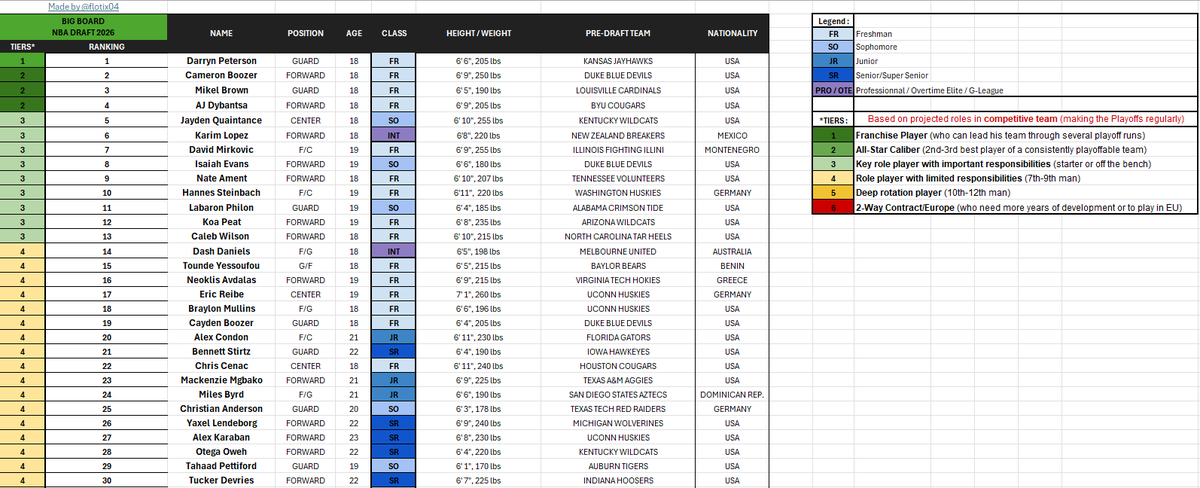Select the 'Christian Anderson' name cell
This screenshot has width=1200, height=488.
click(x=222, y=411)
